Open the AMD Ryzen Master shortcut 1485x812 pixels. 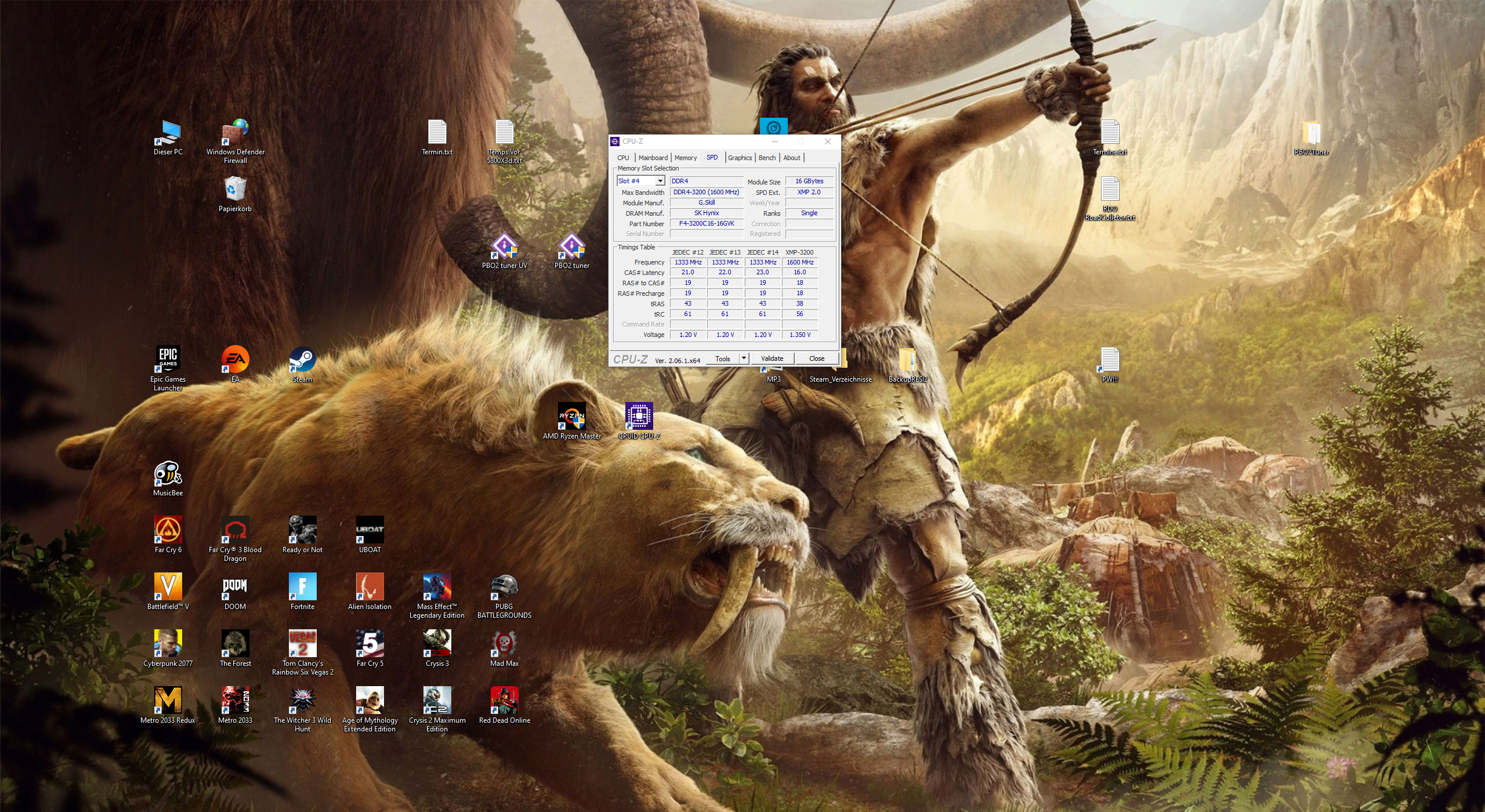click(x=571, y=416)
